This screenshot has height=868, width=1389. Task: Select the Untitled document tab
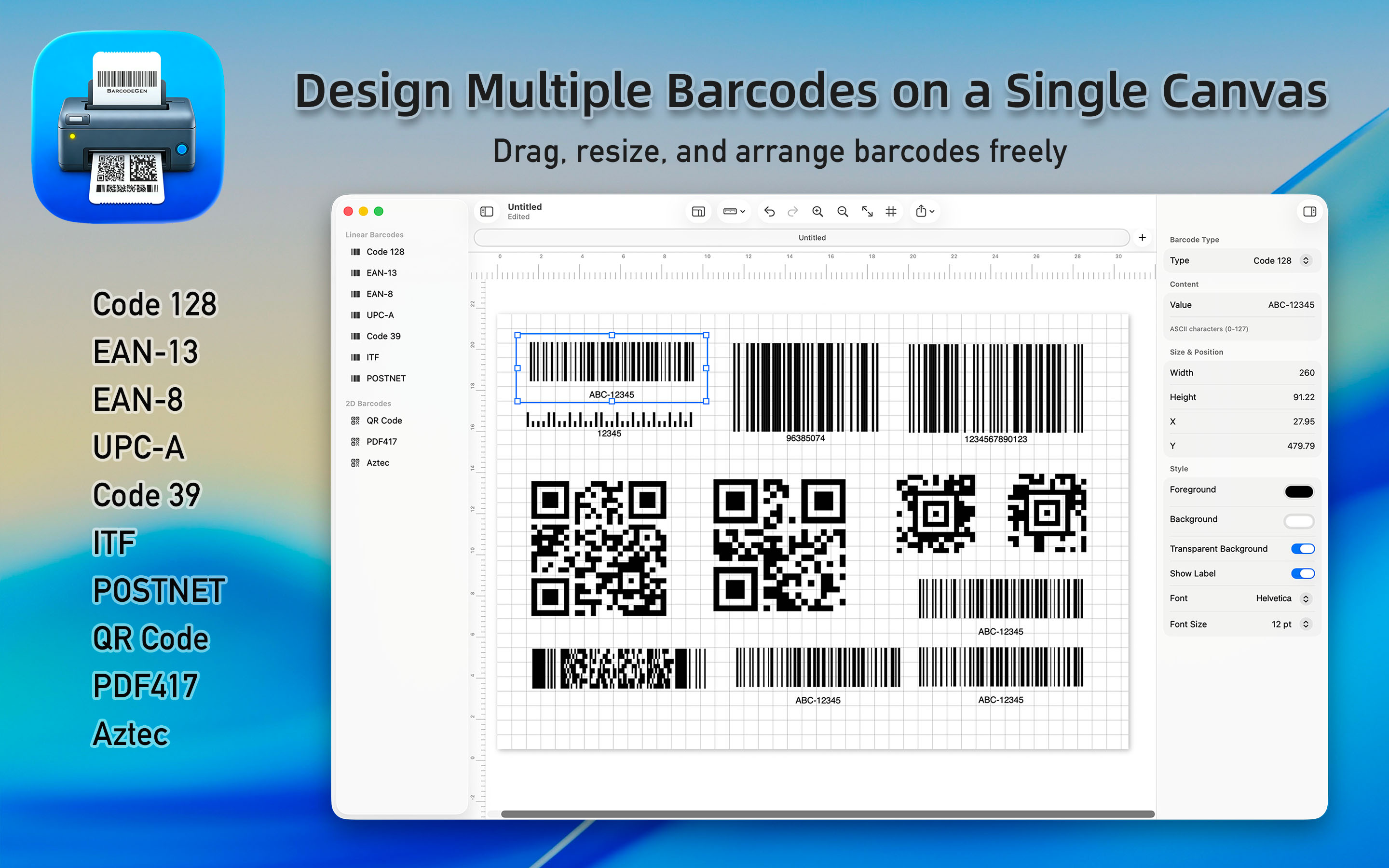click(x=802, y=238)
